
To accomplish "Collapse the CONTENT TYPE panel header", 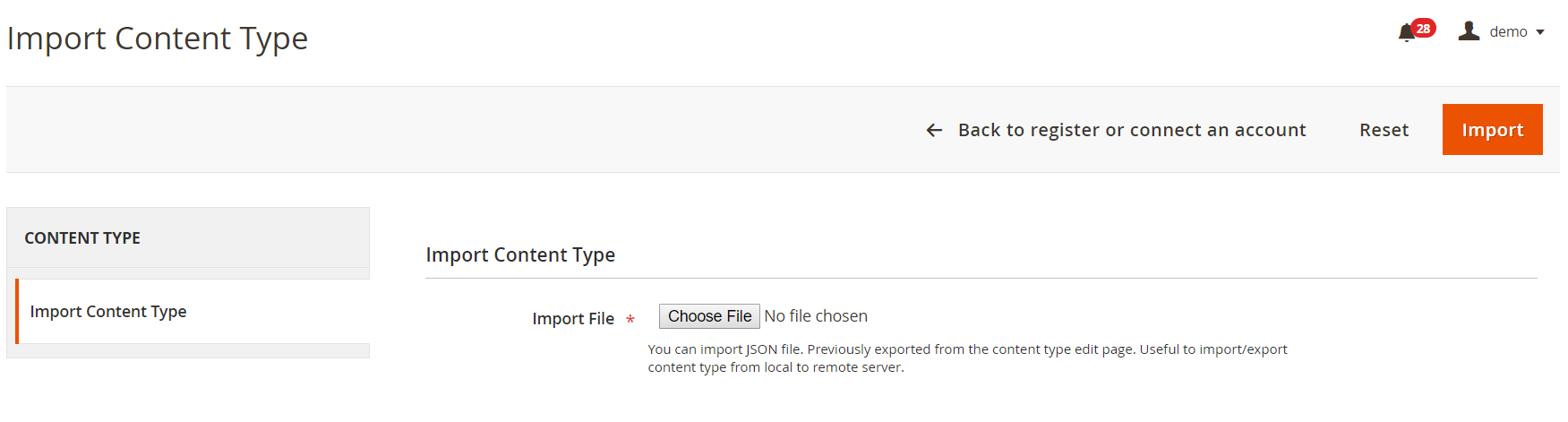I will (188, 237).
